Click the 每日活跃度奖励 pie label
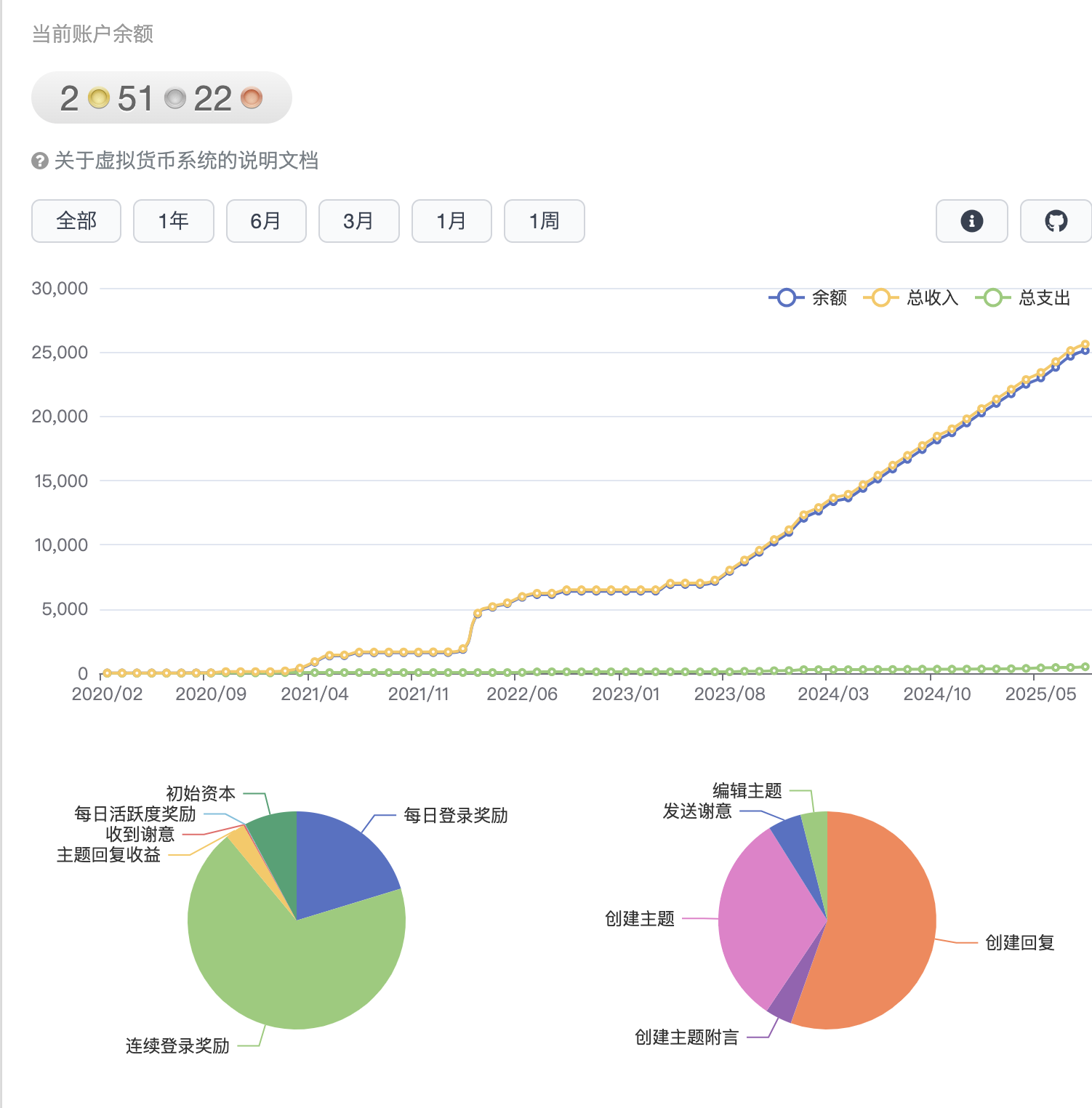 (135, 814)
